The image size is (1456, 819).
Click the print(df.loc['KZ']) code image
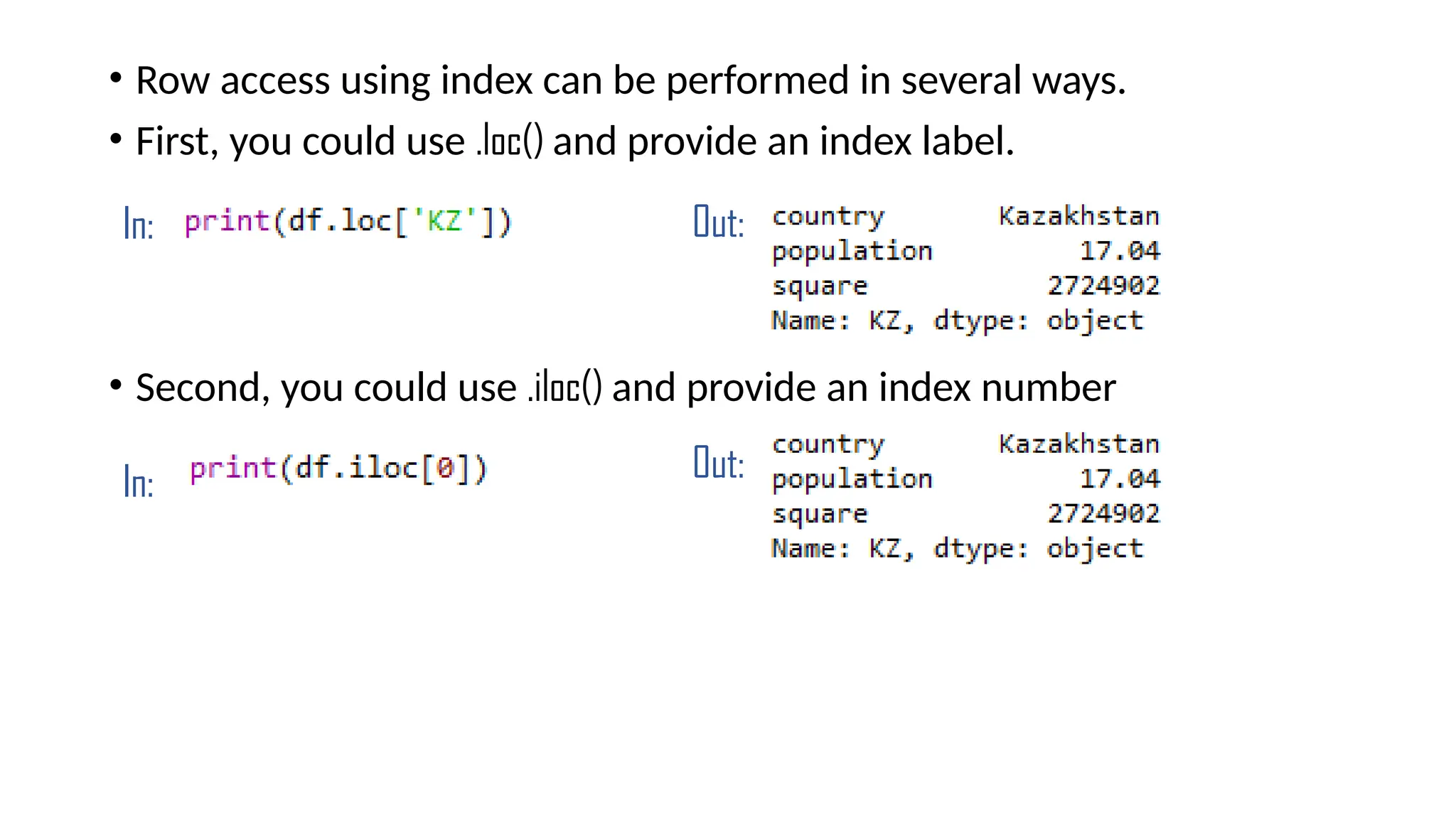click(x=348, y=222)
